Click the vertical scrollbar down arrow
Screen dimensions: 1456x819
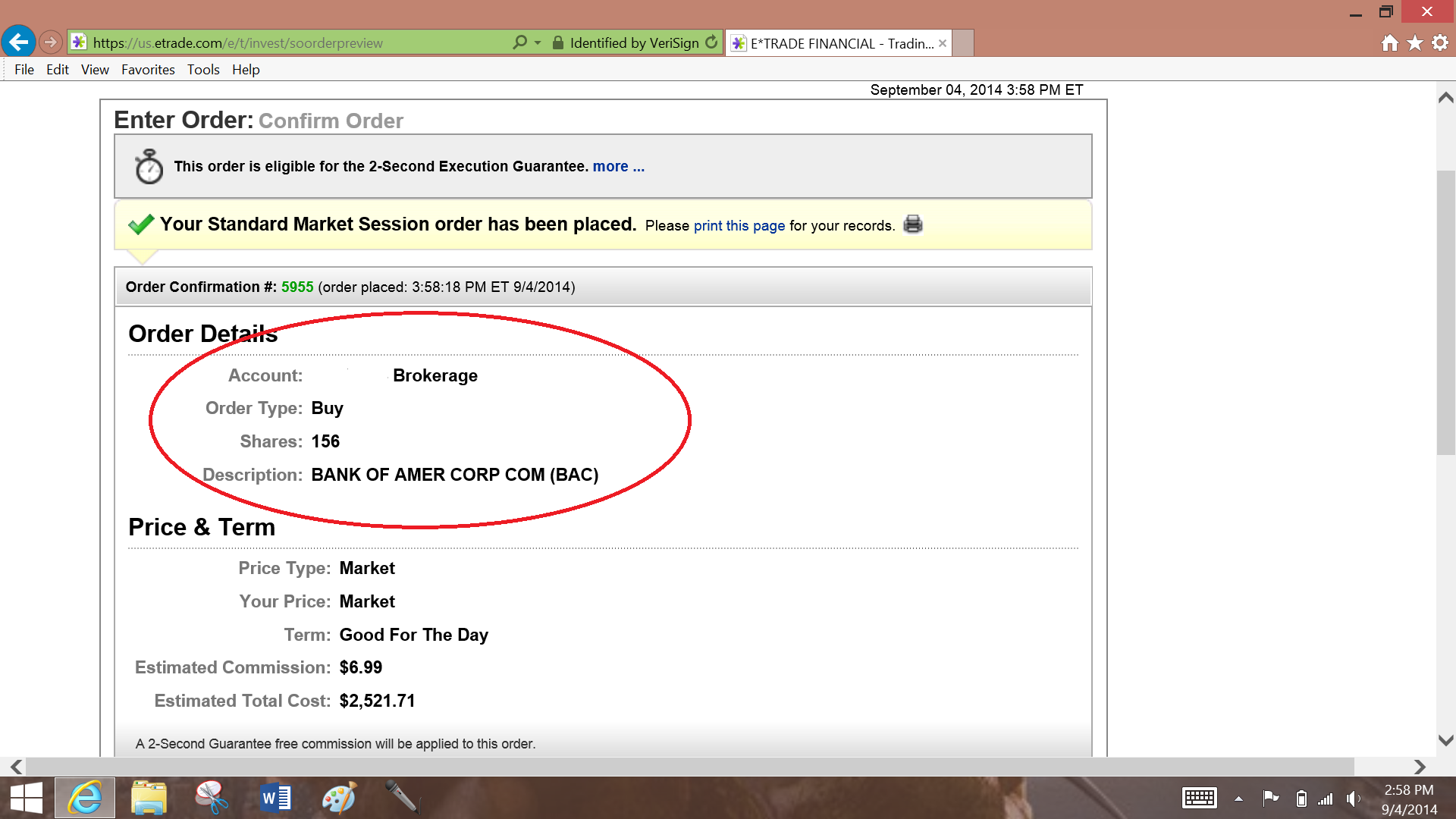(x=1445, y=740)
